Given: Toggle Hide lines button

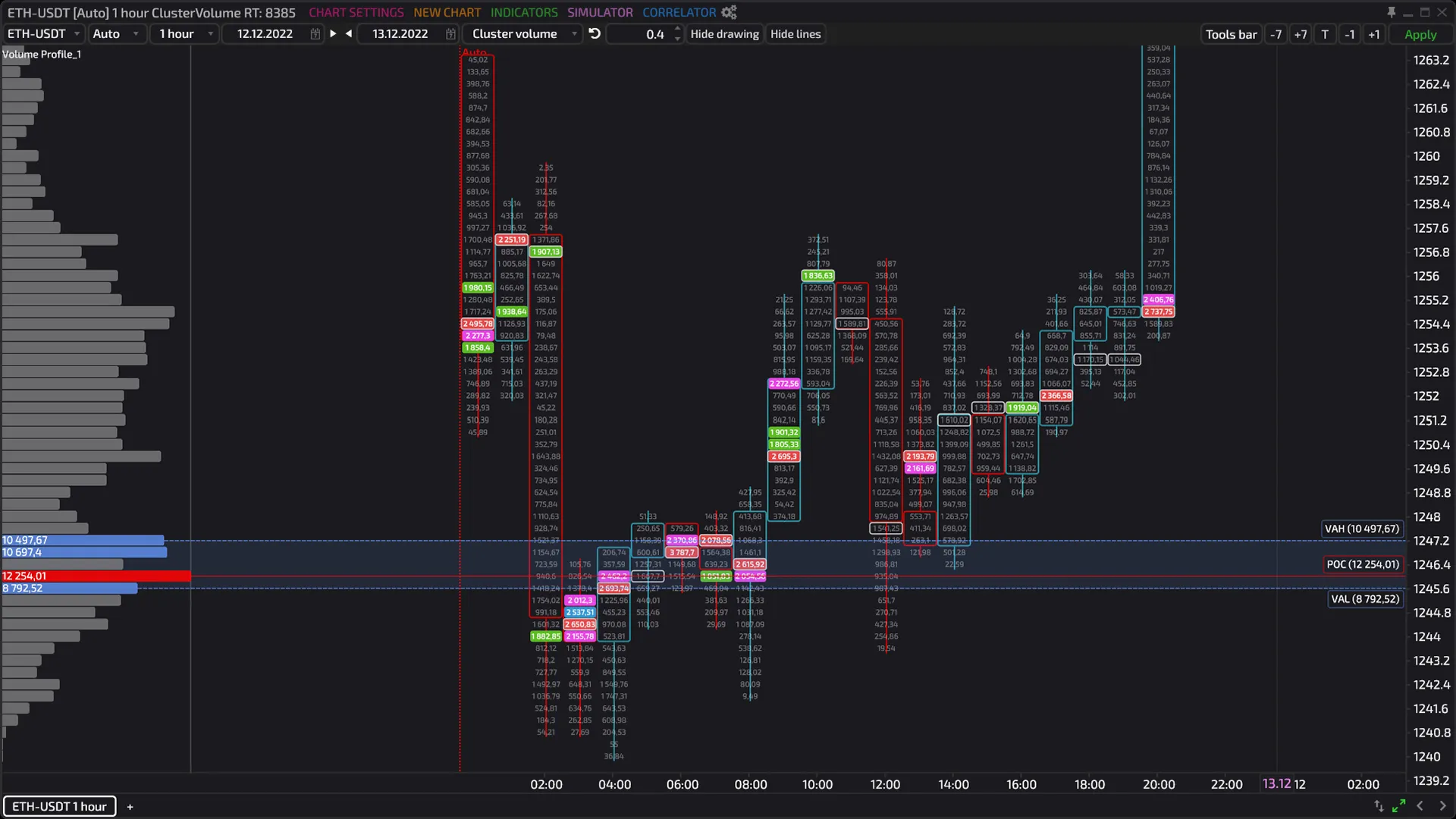Looking at the screenshot, I should click(795, 34).
